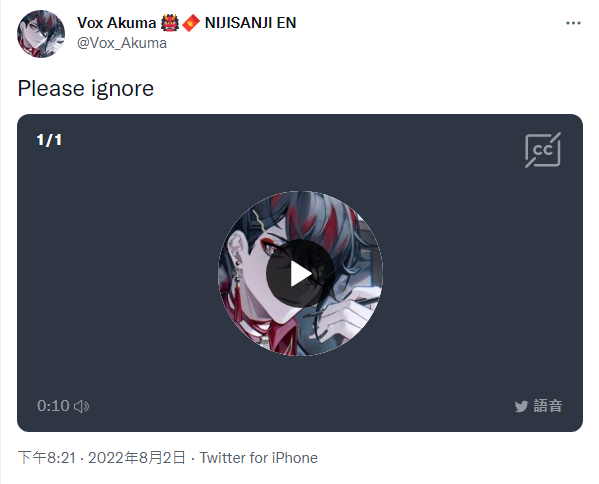Image resolution: width=599 pixels, height=484 pixels.
Task: Click the red oni mask emoji
Action: coord(170,23)
